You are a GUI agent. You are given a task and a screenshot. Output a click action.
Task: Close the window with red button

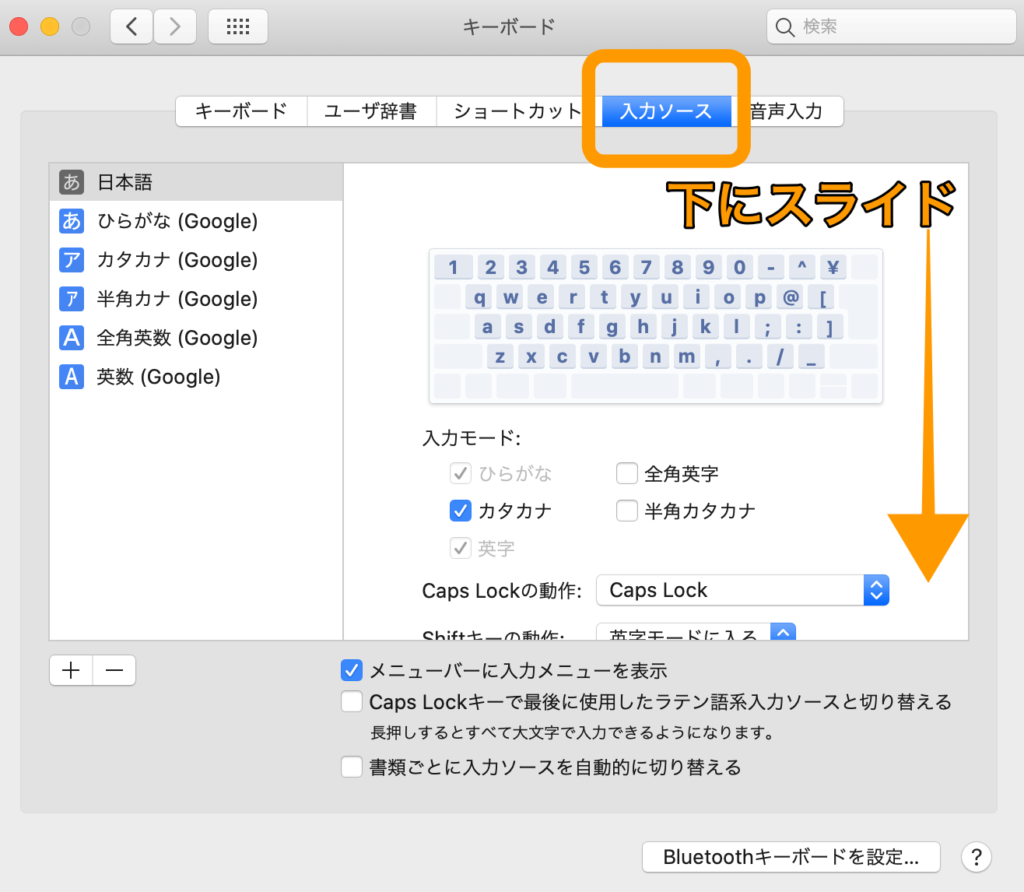pyautogui.click(x=18, y=27)
